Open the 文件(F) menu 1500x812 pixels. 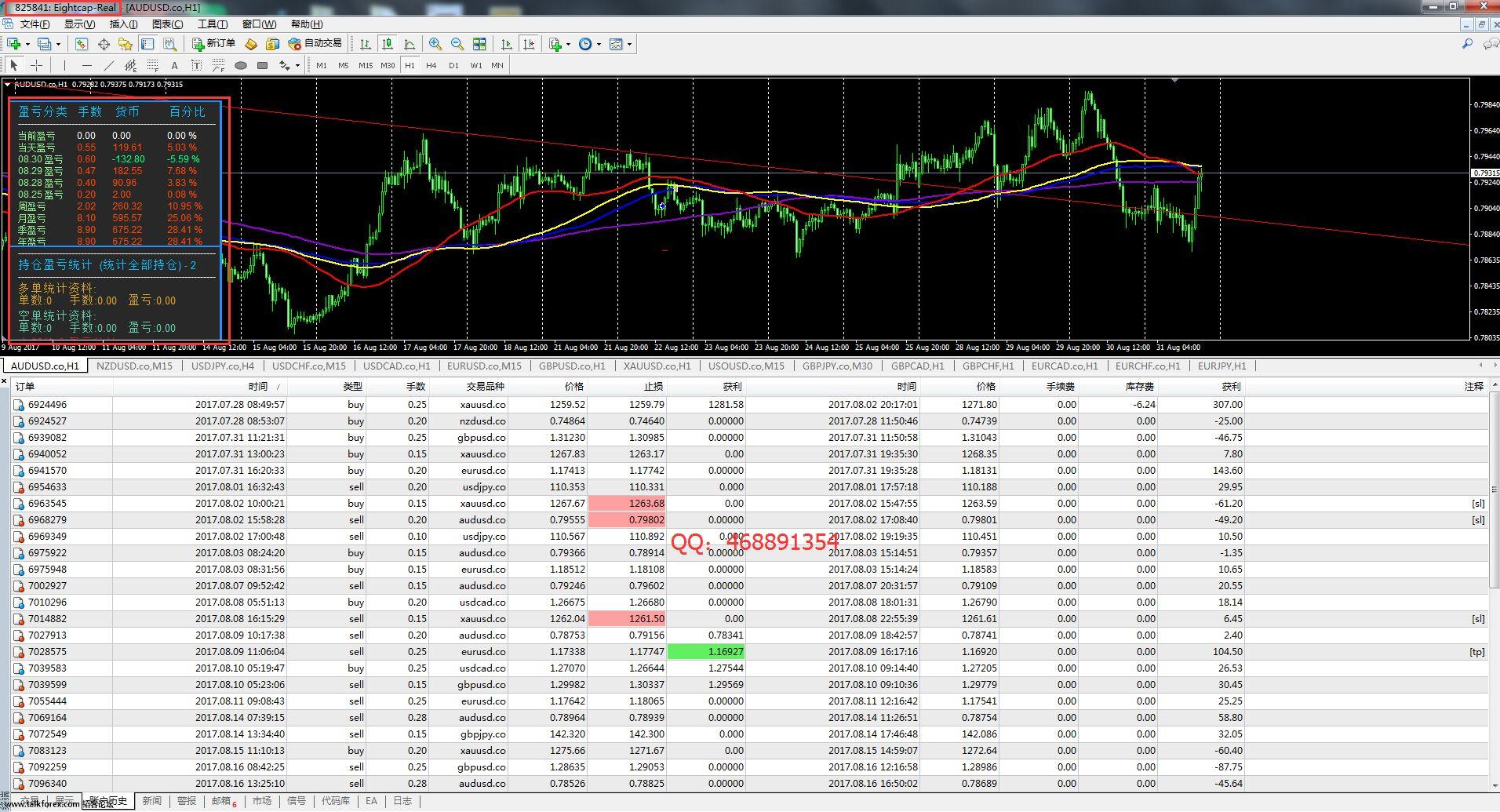35,24
